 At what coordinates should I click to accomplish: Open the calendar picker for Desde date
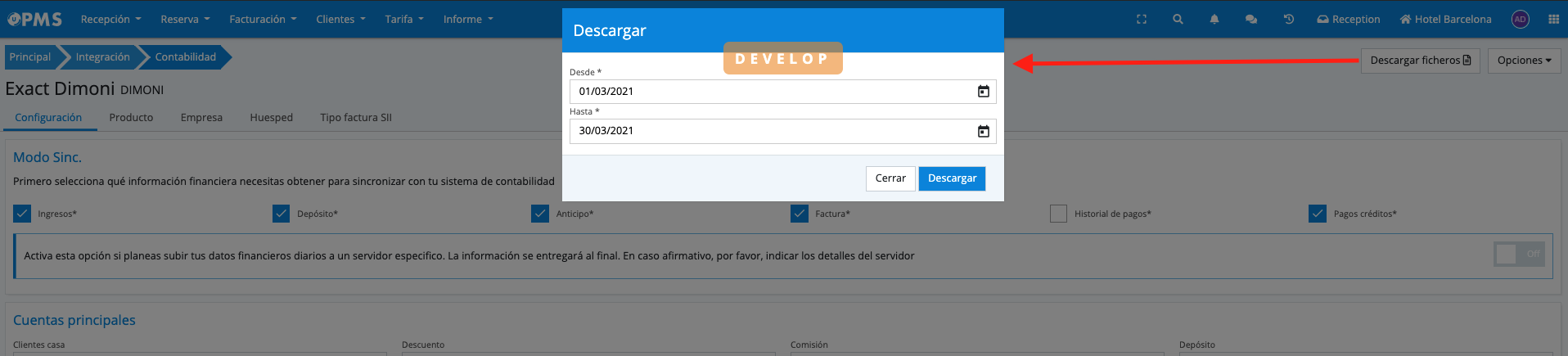point(983,92)
